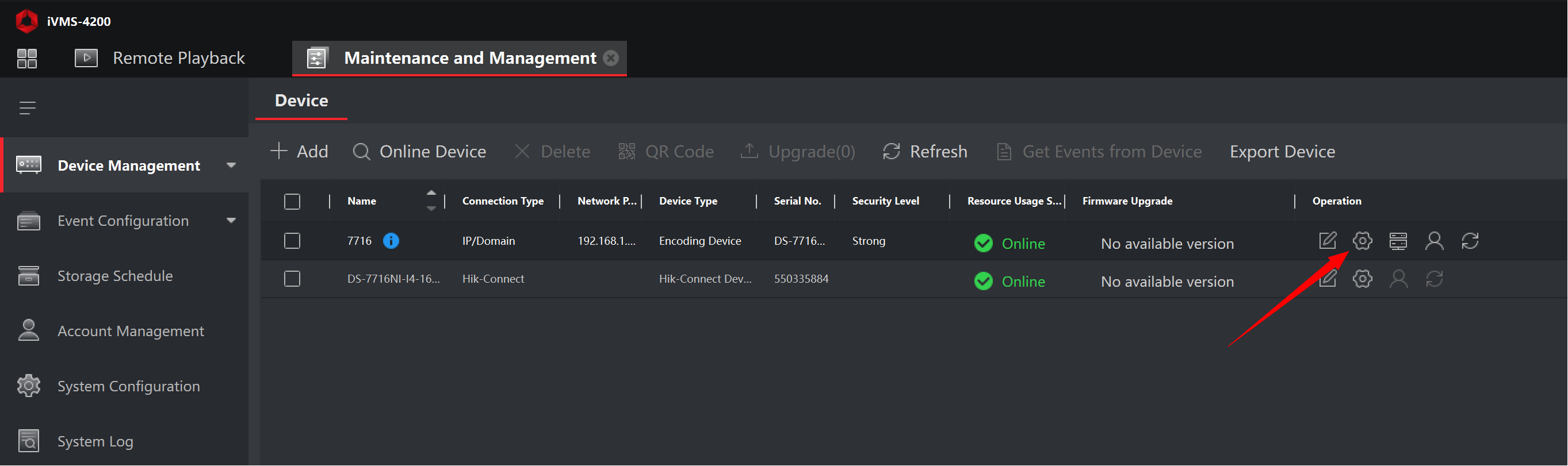Click blue info icon next to 7716
The image size is (1568, 466).
pyautogui.click(x=391, y=241)
